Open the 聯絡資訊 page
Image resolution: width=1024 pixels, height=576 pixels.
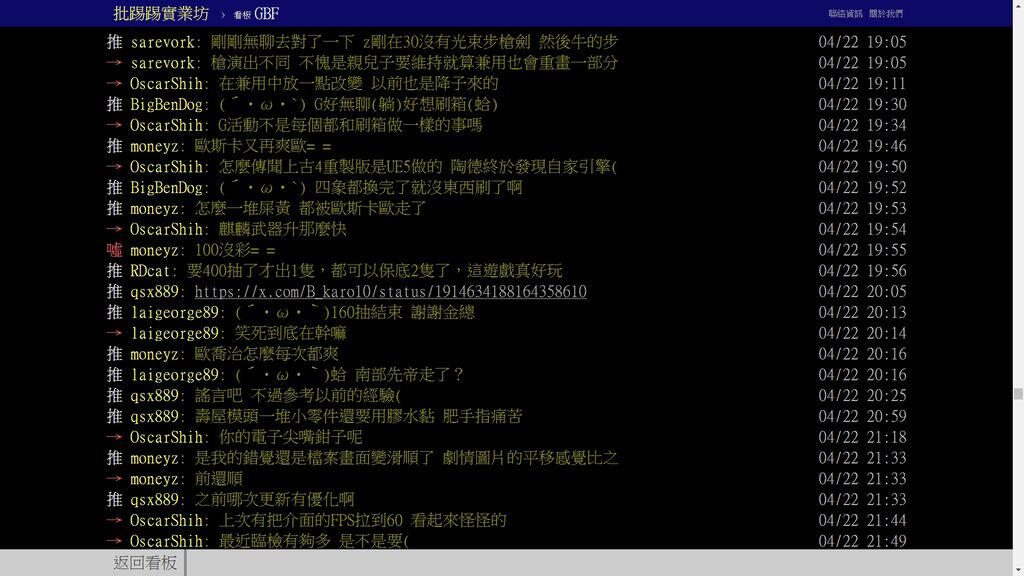[845, 14]
